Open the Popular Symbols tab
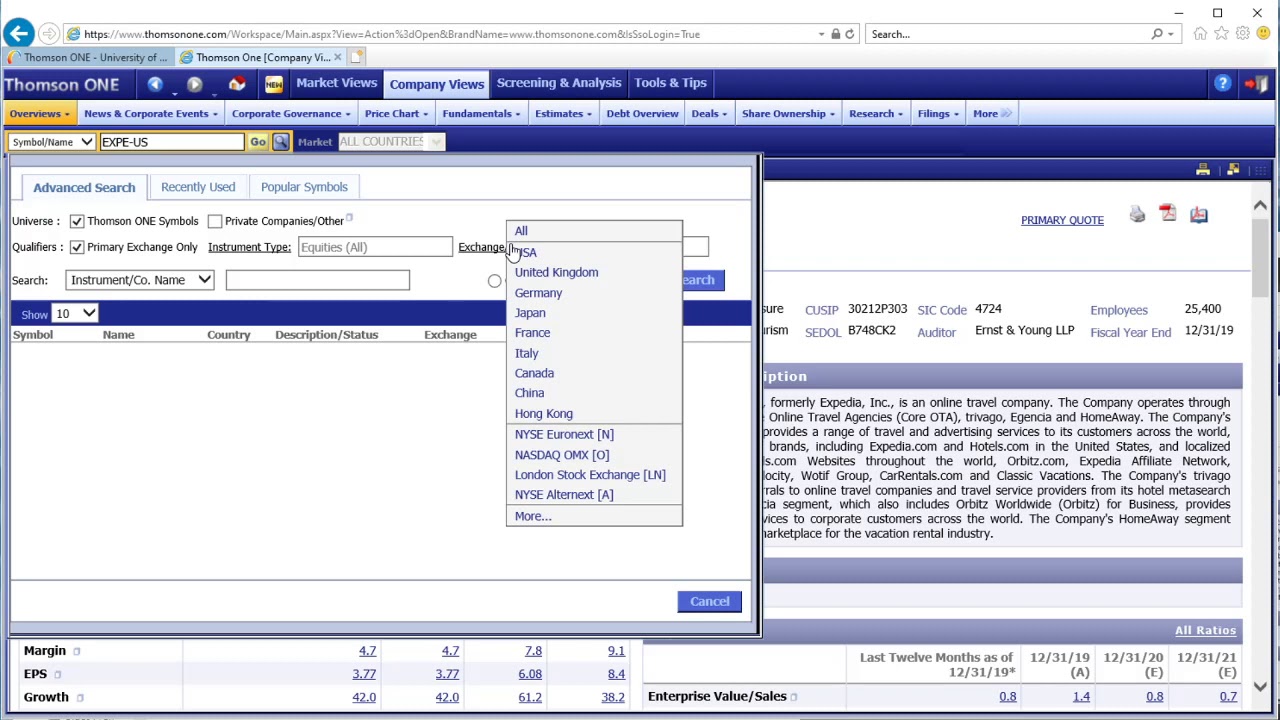 tap(304, 187)
